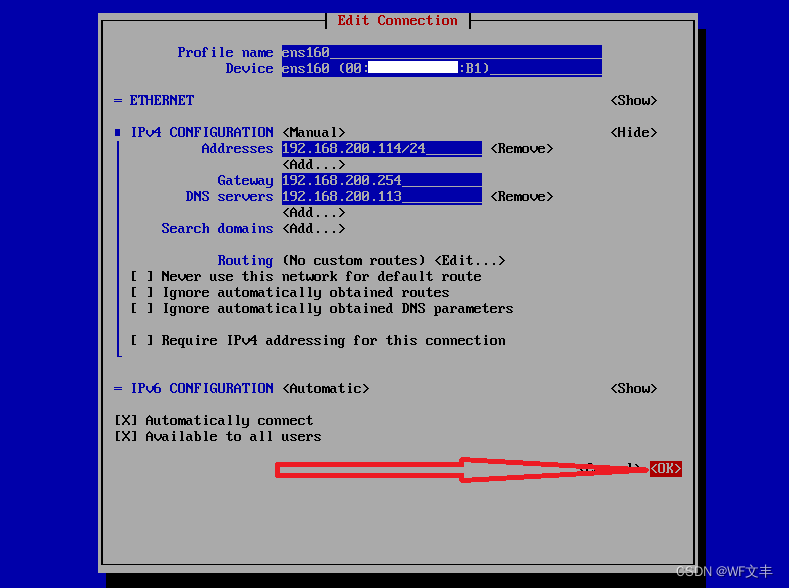Show the ETHERNET section
Screen dimensions: 789x588
634,101
